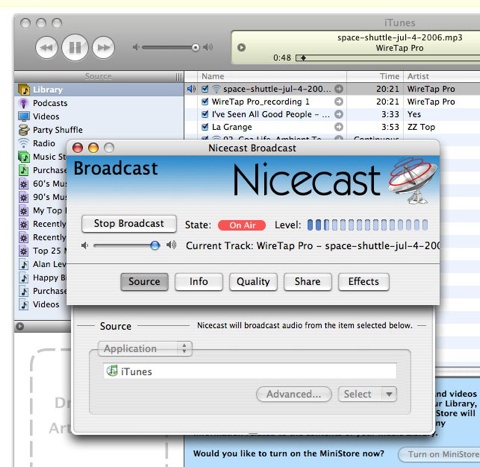The width and height of the screenshot is (480, 467).
Task: Open Podcasts in the source list
Action: pyautogui.click(x=50, y=103)
